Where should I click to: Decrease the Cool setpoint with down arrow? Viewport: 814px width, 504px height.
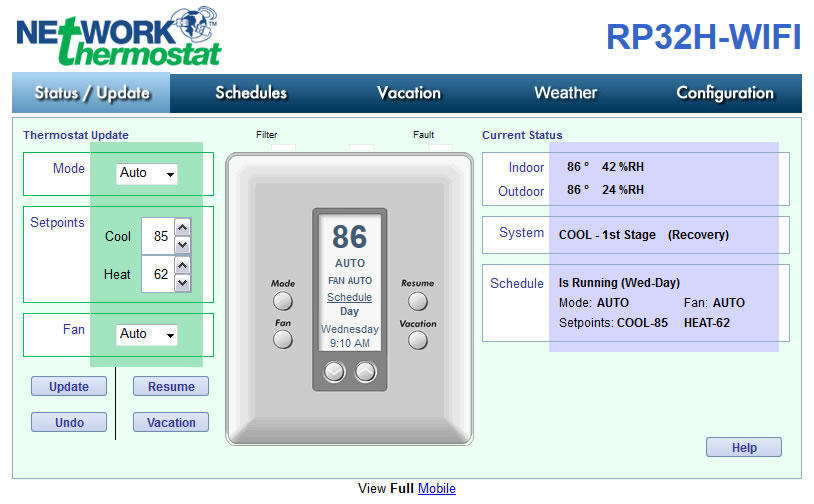tap(182, 244)
